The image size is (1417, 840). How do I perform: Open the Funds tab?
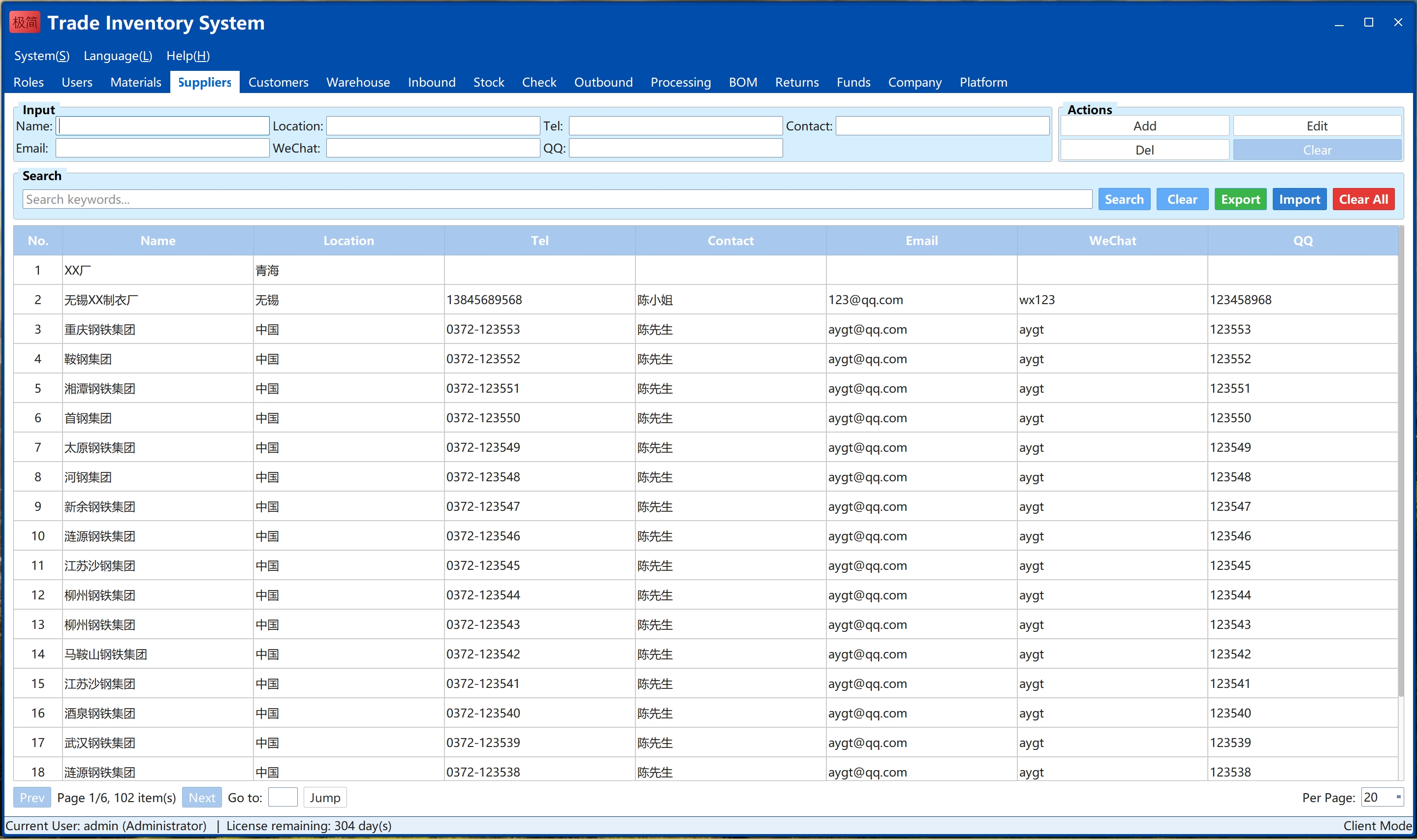(853, 82)
